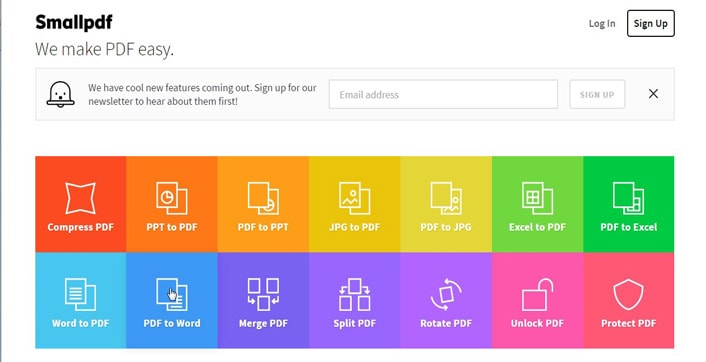This screenshot has width=706, height=362.
Task: Click the PDF to JPG tile
Action: [446, 204]
